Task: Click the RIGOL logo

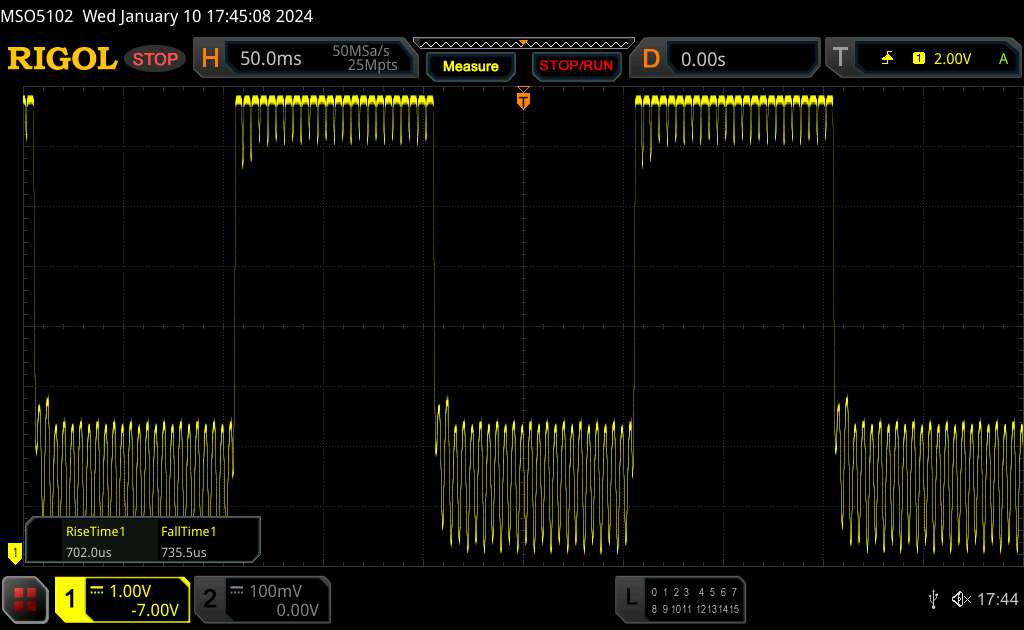Action: coord(62,59)
